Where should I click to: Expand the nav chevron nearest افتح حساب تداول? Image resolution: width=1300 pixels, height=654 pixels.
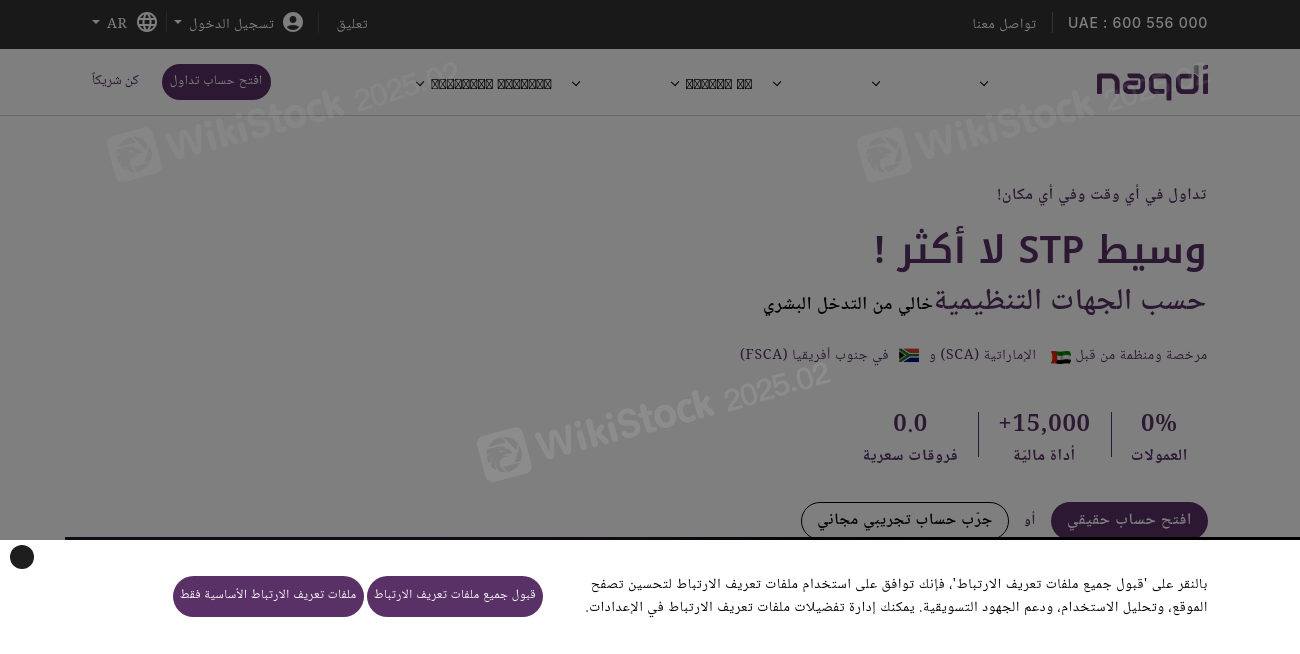[x=420, y=84]
